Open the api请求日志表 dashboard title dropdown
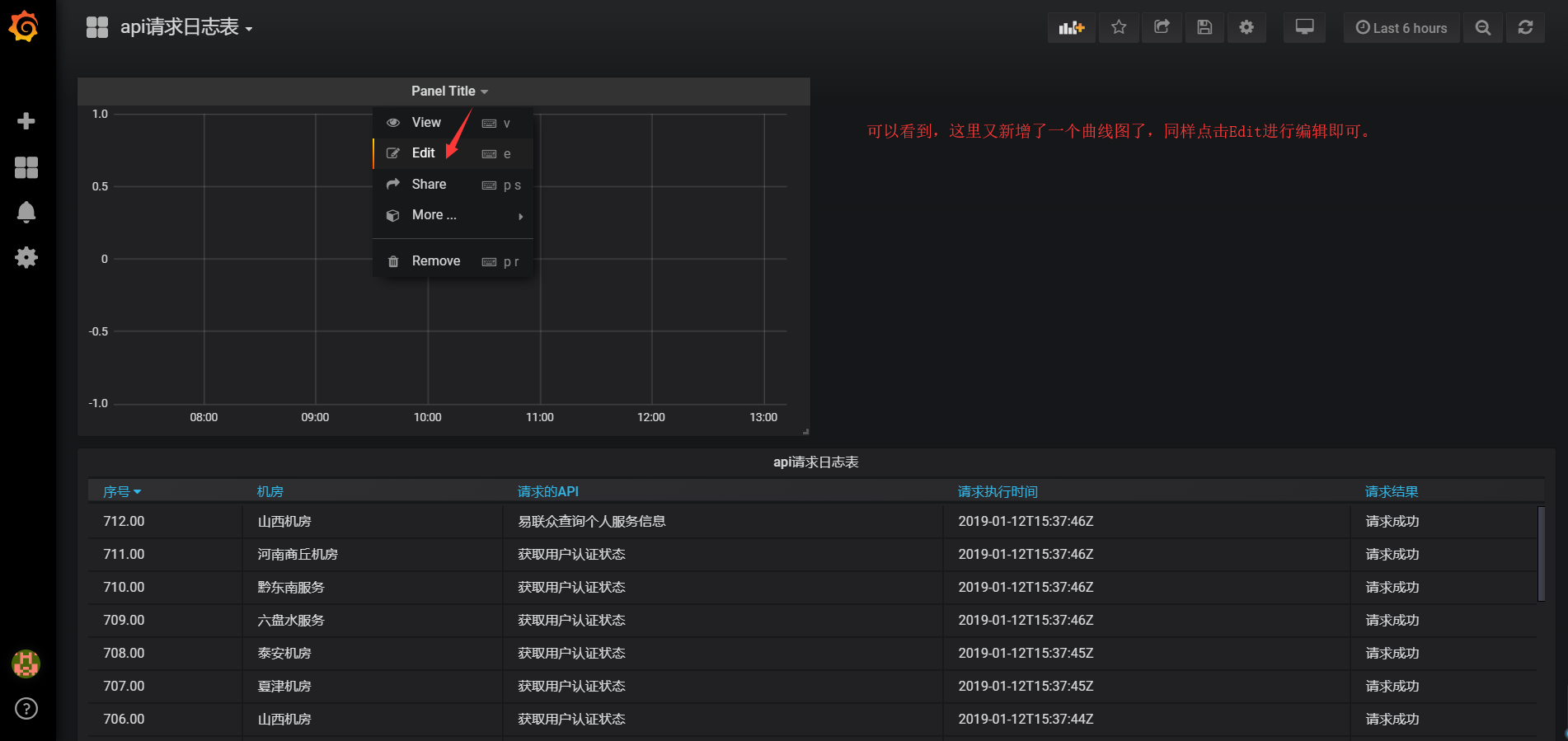The width and height of the screenshot is (1568, 741). (186, 27)
